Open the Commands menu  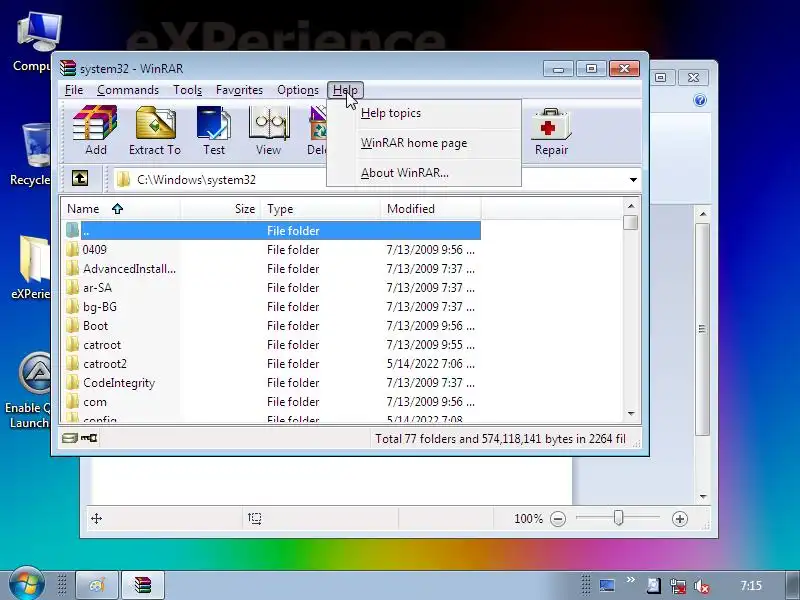click(x=128, y=90)
